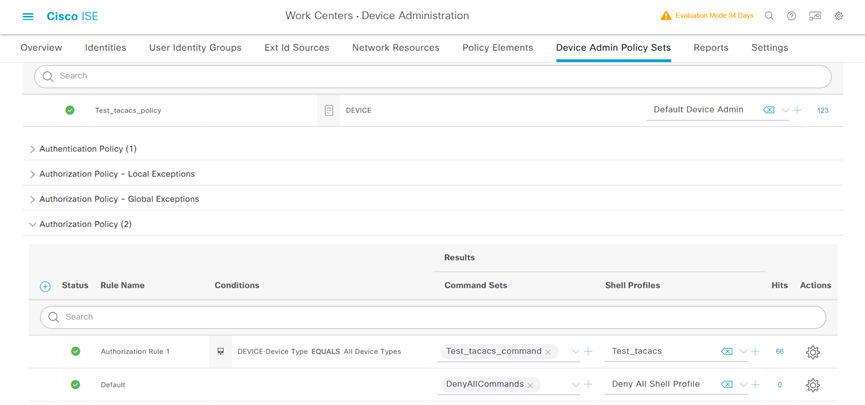Open the Reports tab

click(711, 47)
